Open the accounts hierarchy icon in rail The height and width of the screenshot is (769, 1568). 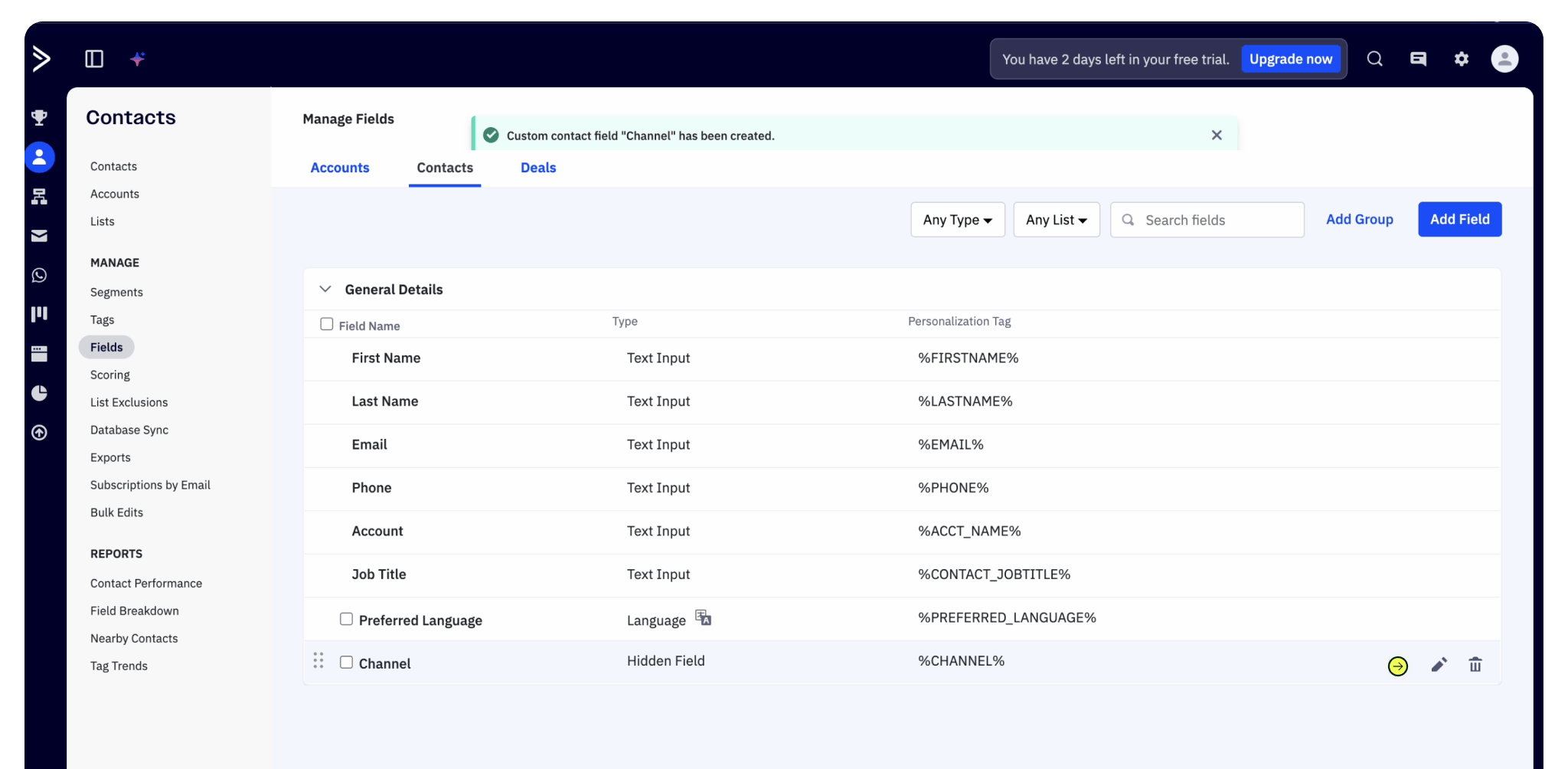coord(40,197)
